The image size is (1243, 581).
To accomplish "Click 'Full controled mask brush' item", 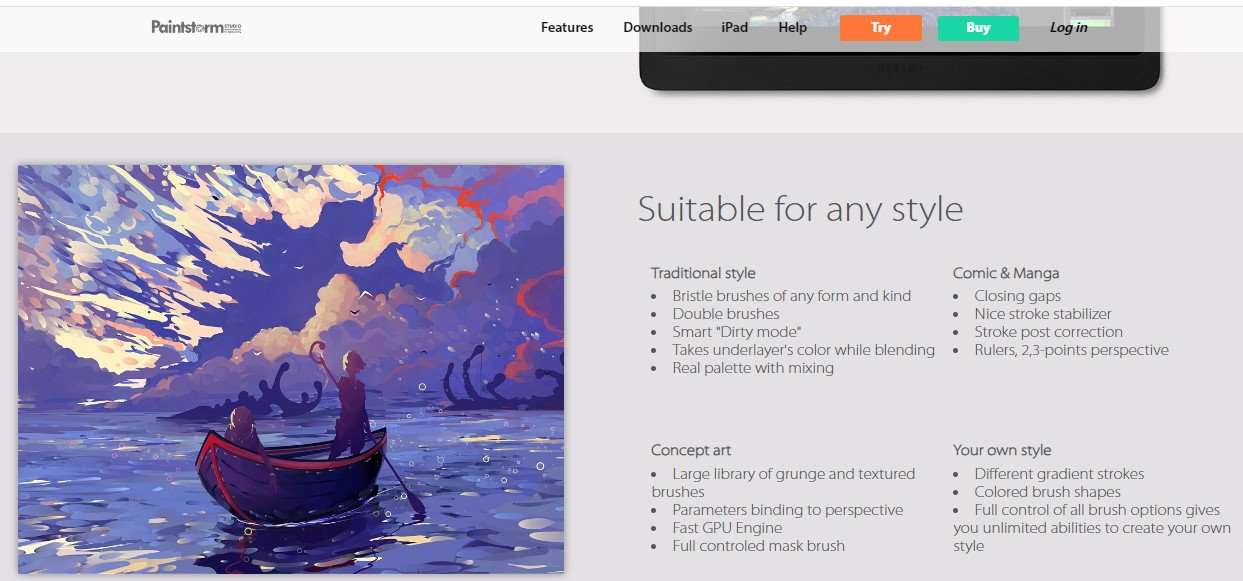I will (759, 546).
